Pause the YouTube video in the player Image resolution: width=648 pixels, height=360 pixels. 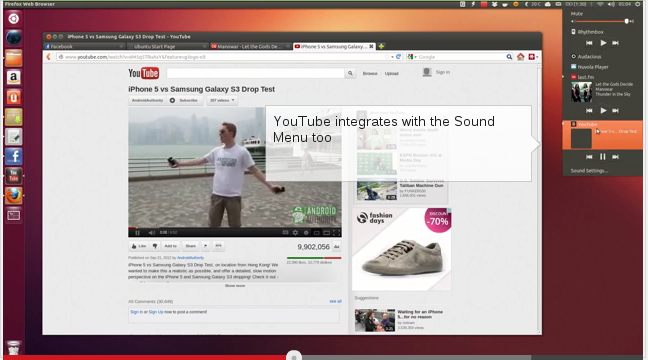[x=137, y=233]
